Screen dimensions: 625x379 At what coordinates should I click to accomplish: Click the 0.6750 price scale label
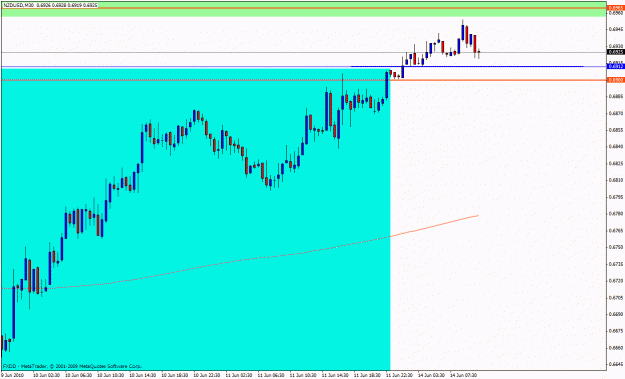point(616,247)
